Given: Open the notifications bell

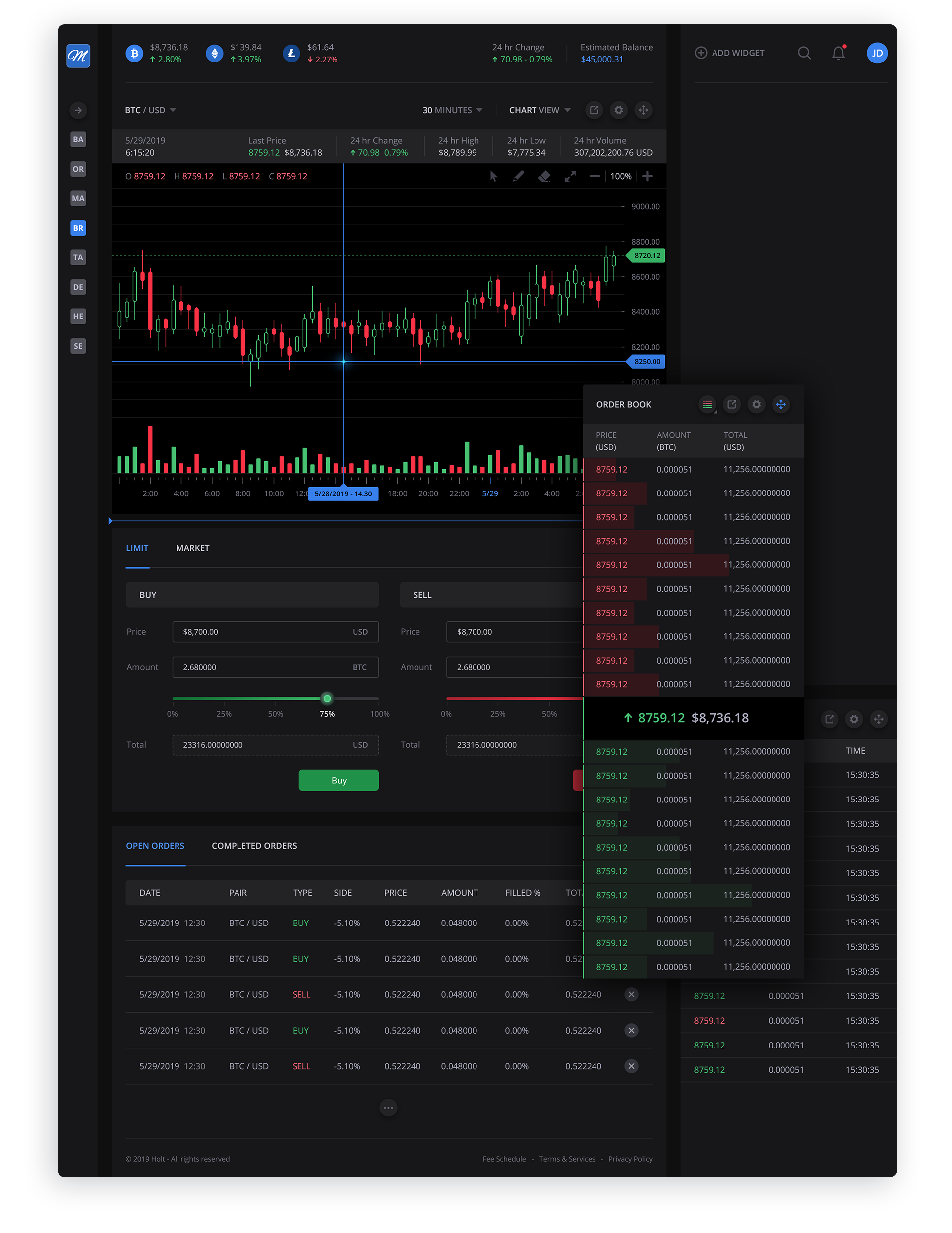Looking at the screenshot, I should (x=838, y=53).
